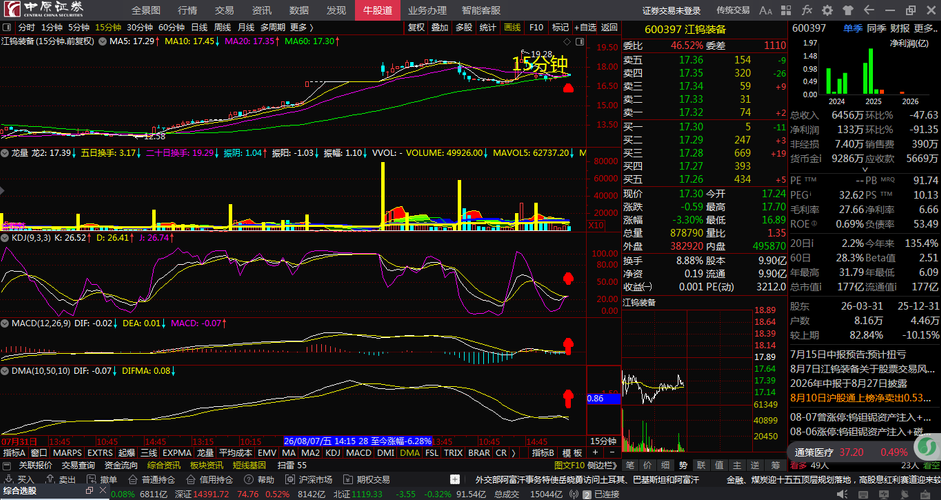941x500 pixels.
Task: Expand more indicator tabs arrow after CR
Action: pyautogui.click(x=514, y=453)
